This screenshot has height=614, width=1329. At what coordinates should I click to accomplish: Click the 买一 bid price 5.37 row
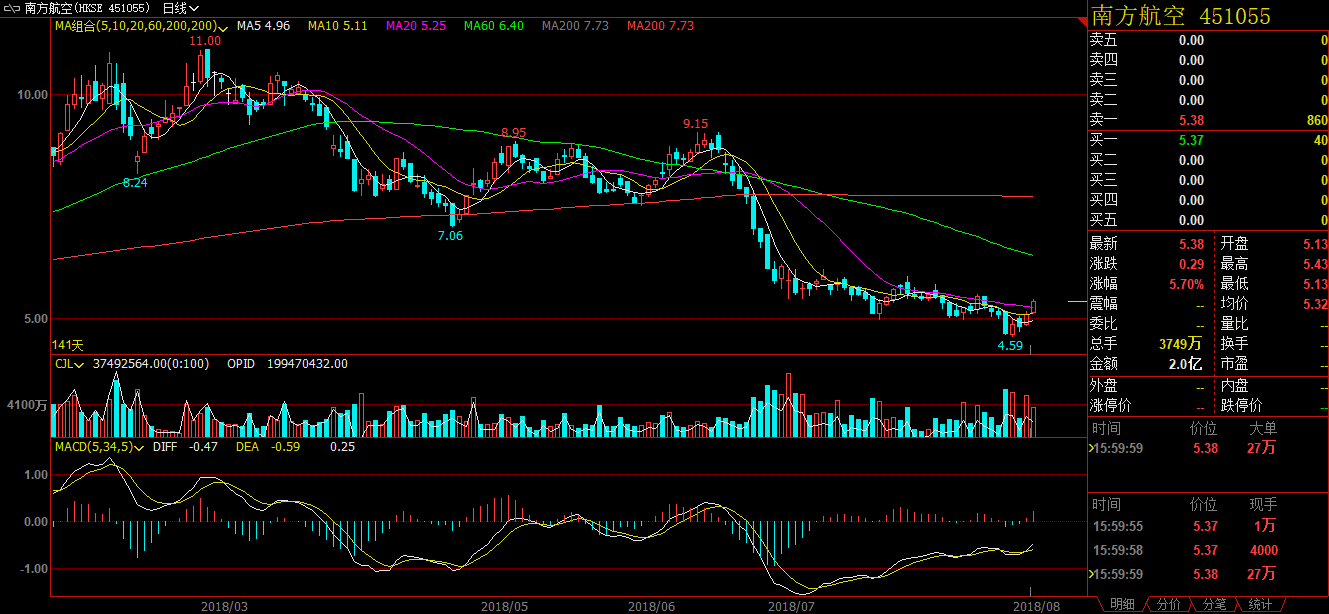[x=1207, y=140]
